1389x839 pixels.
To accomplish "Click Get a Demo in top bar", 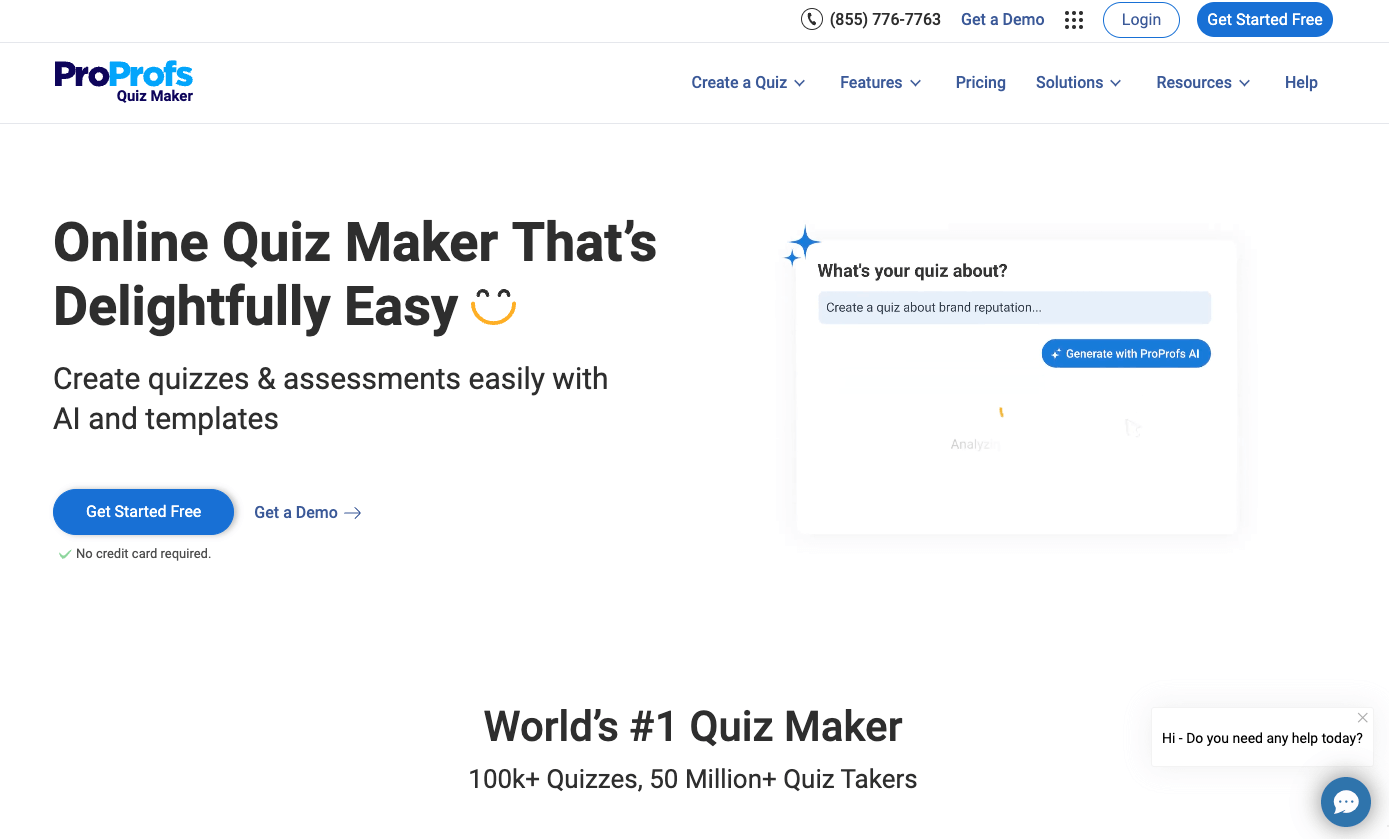I will (x=1002, y=20).
